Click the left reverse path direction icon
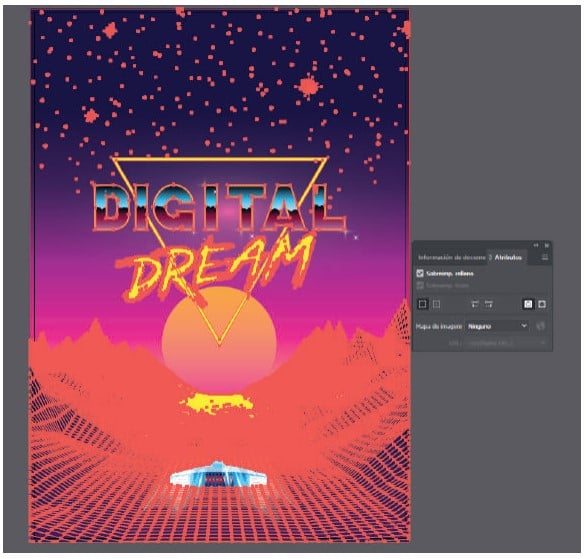 (474, 305)
